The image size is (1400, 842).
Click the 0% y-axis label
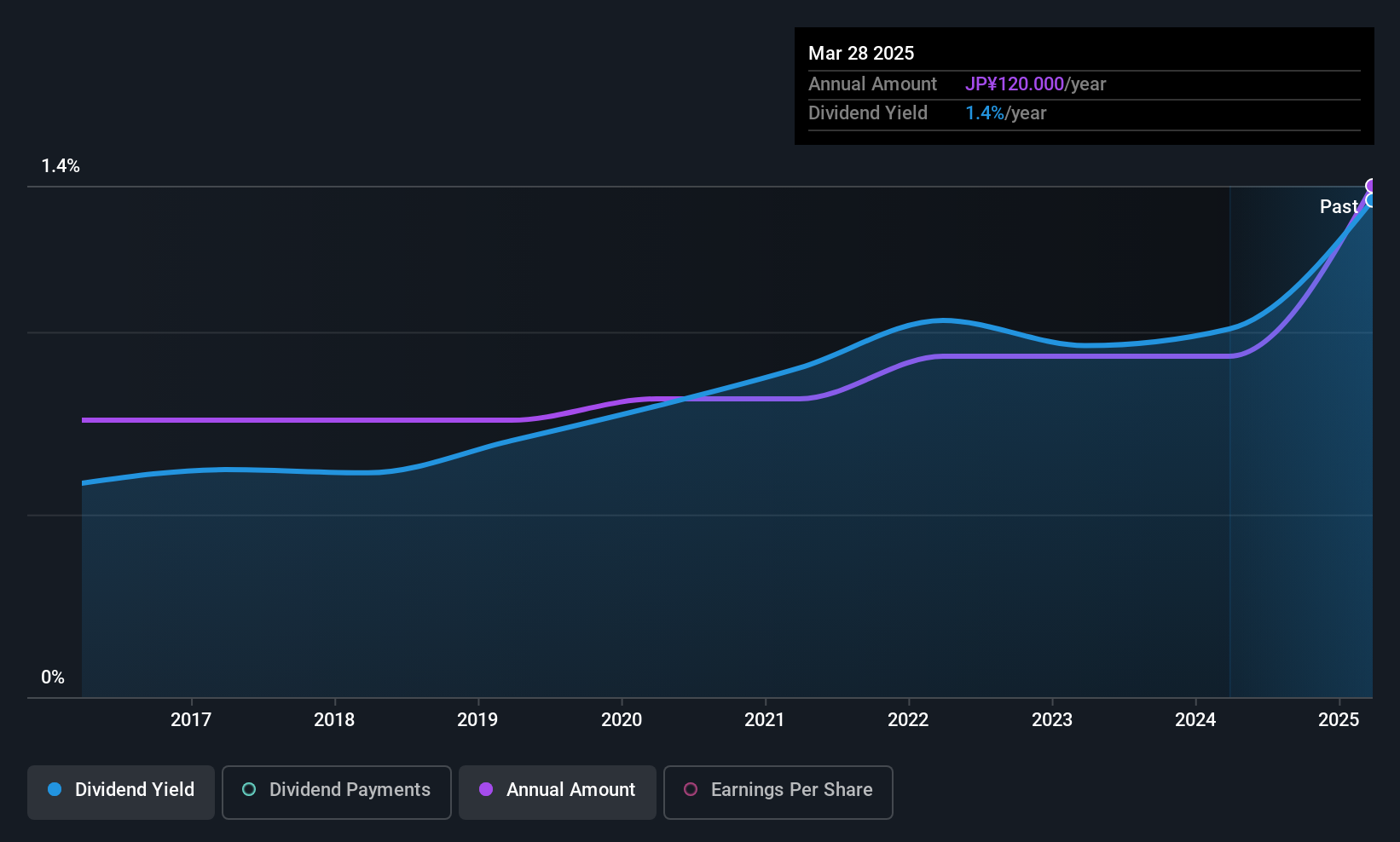click(53, 678)
